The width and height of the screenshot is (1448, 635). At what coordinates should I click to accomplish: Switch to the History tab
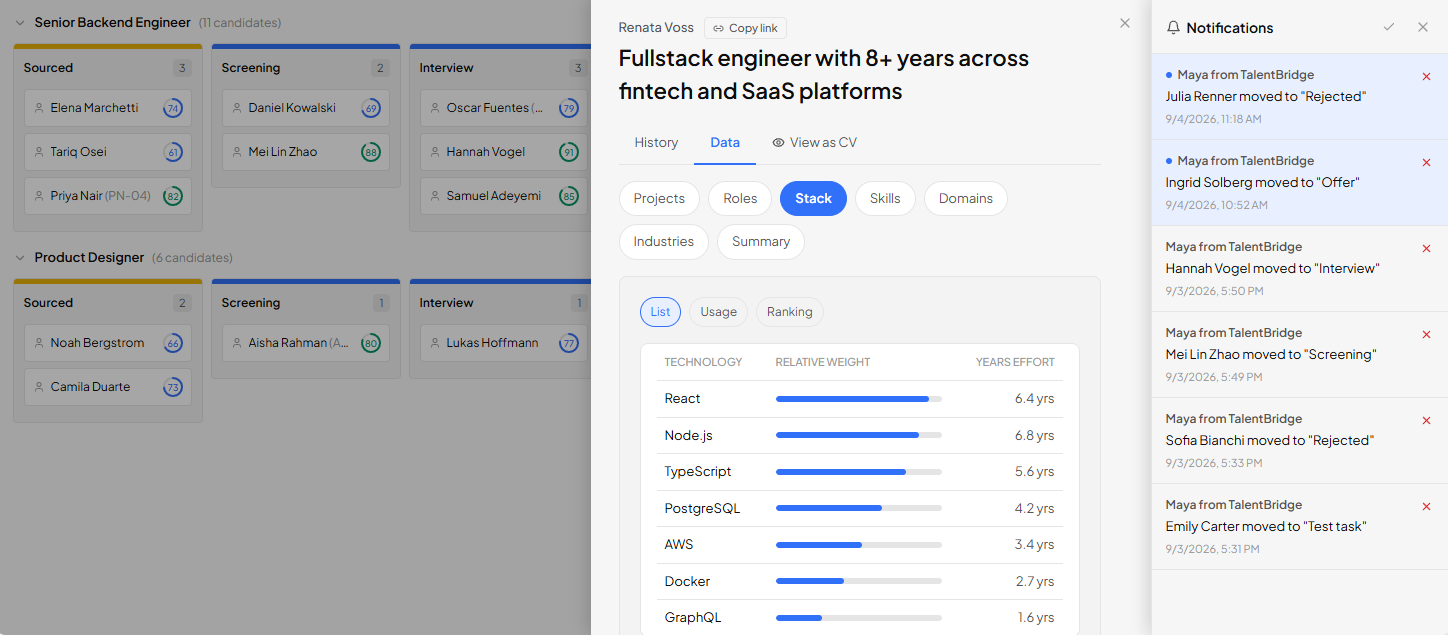point(656,142)
